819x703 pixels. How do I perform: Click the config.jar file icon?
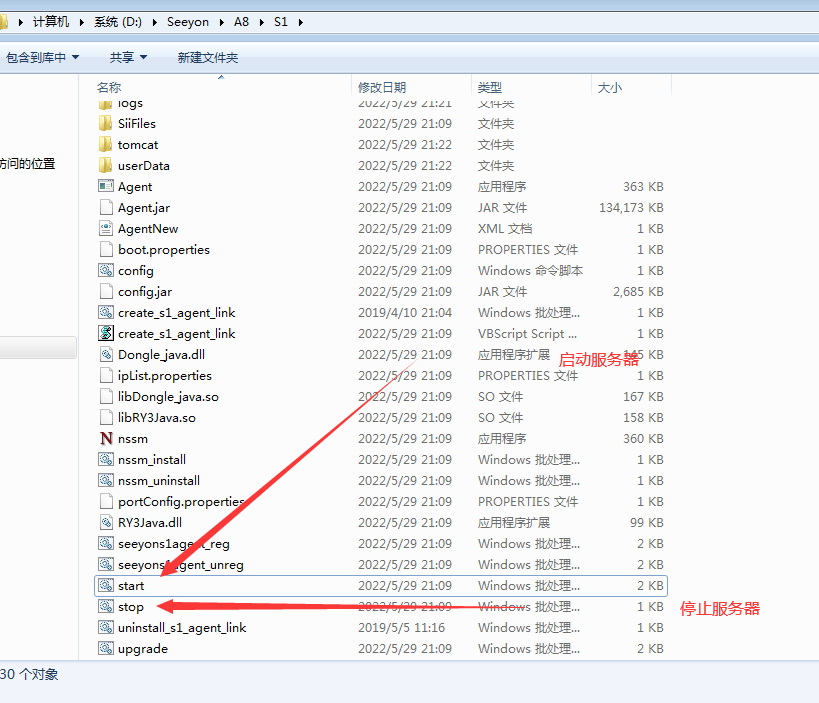coord(106,291)
